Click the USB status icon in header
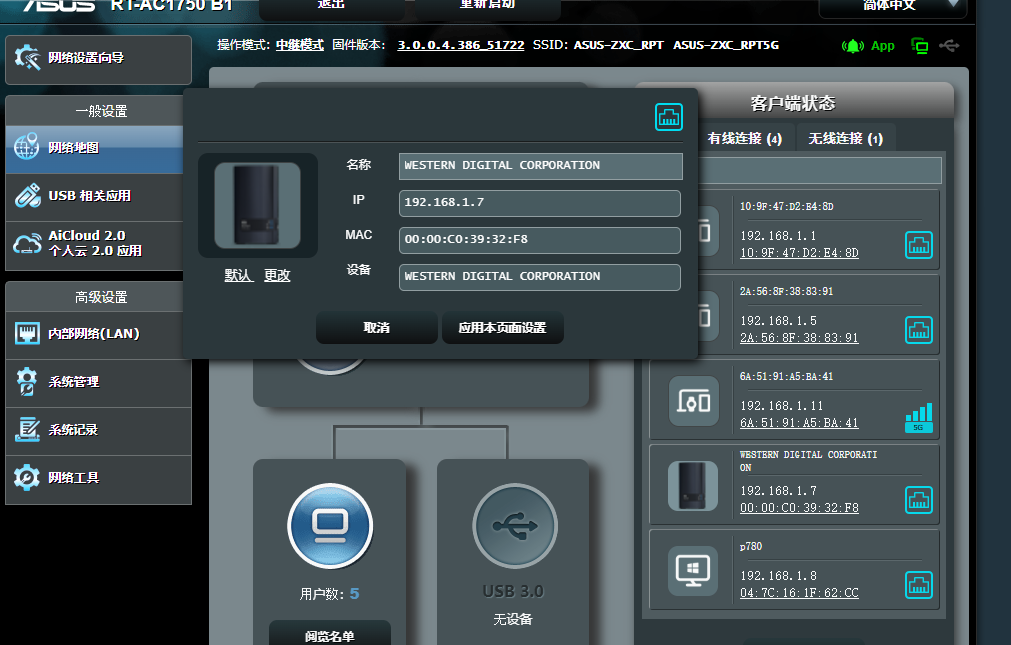Viewport: 1011px width, 645px height. point(949,46)
